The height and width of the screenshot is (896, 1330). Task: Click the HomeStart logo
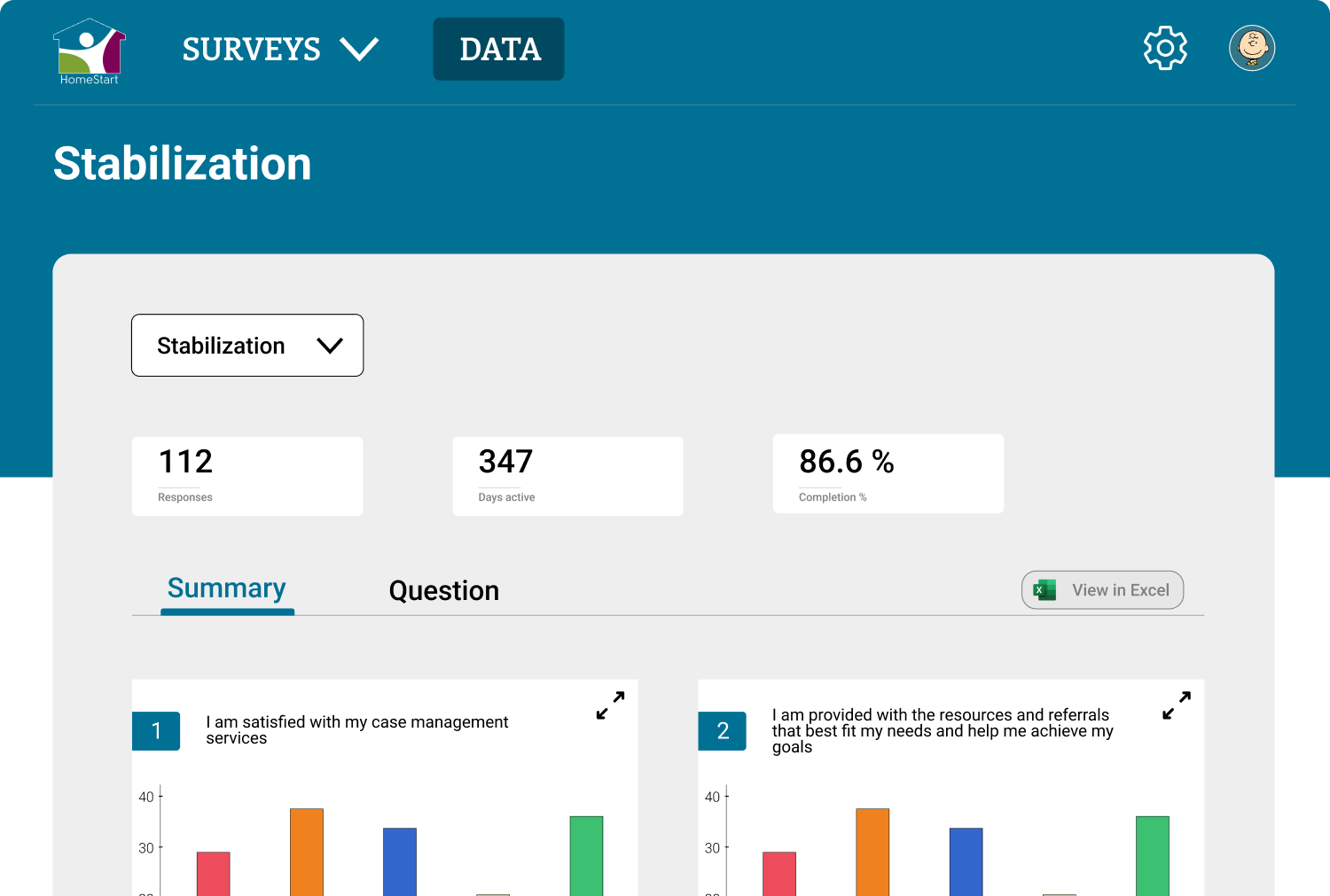(89, 51)
